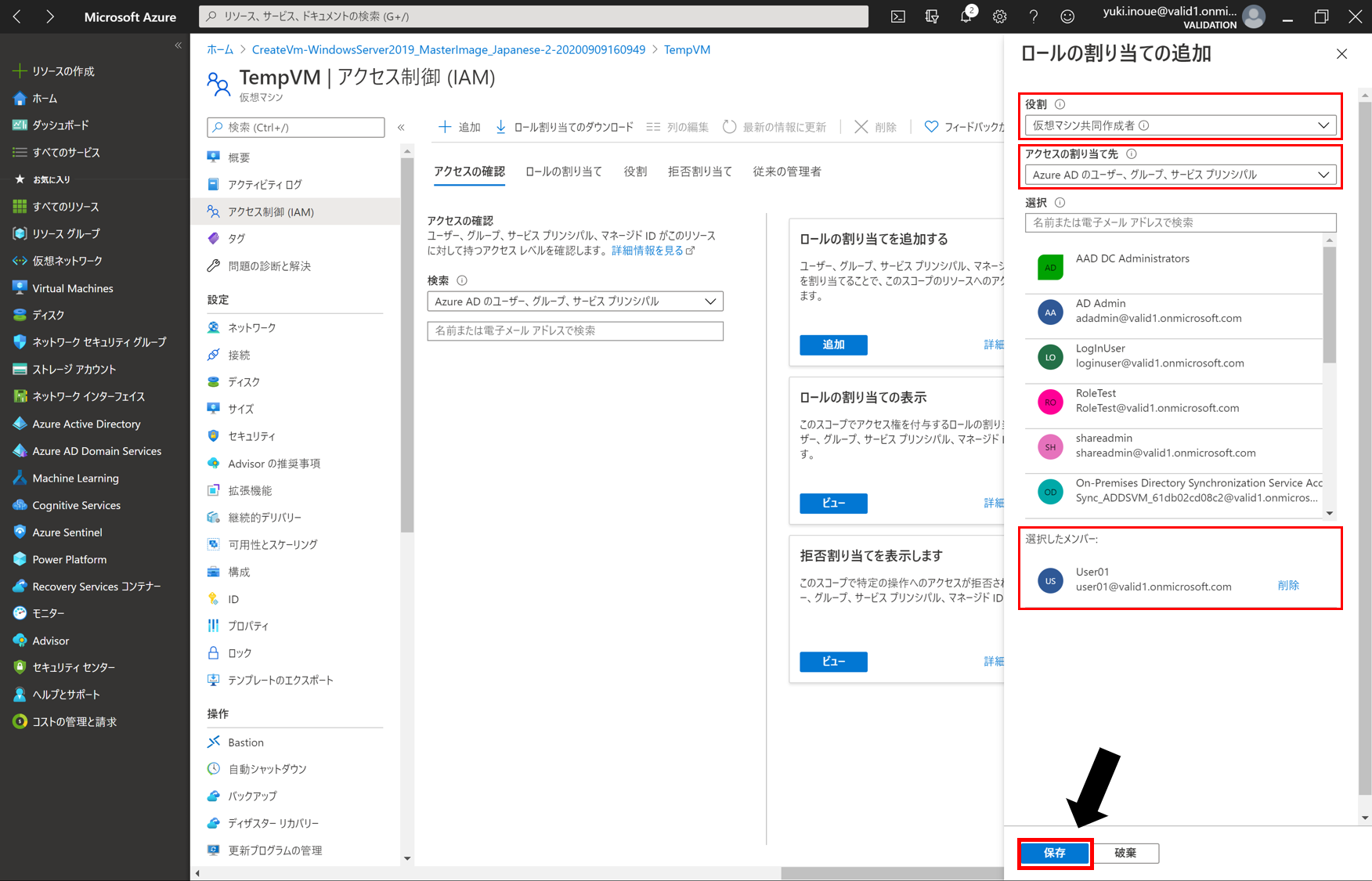Open ダッシュボード from the sidebar
1372x881 pixels.
coord(51,125)
